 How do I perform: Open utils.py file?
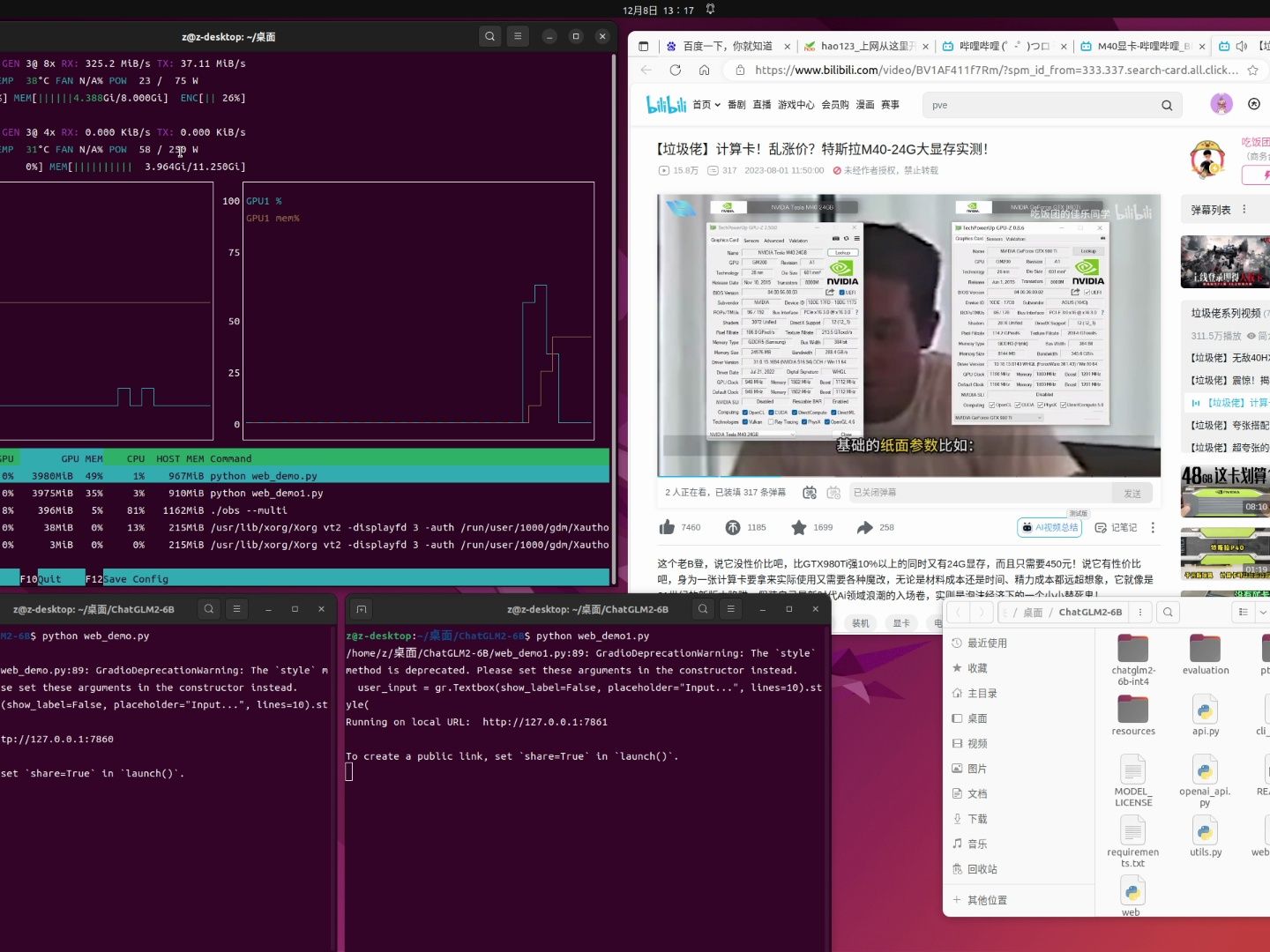click(1205, 836)
